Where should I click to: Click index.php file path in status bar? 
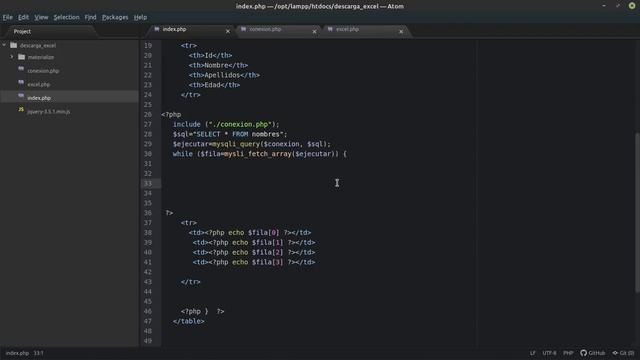pos(17,353)
